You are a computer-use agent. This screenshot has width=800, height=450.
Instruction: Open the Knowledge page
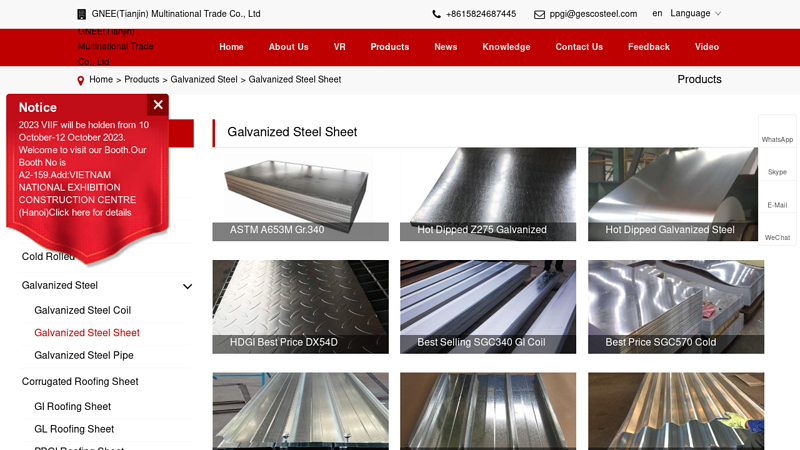(506, 47)
